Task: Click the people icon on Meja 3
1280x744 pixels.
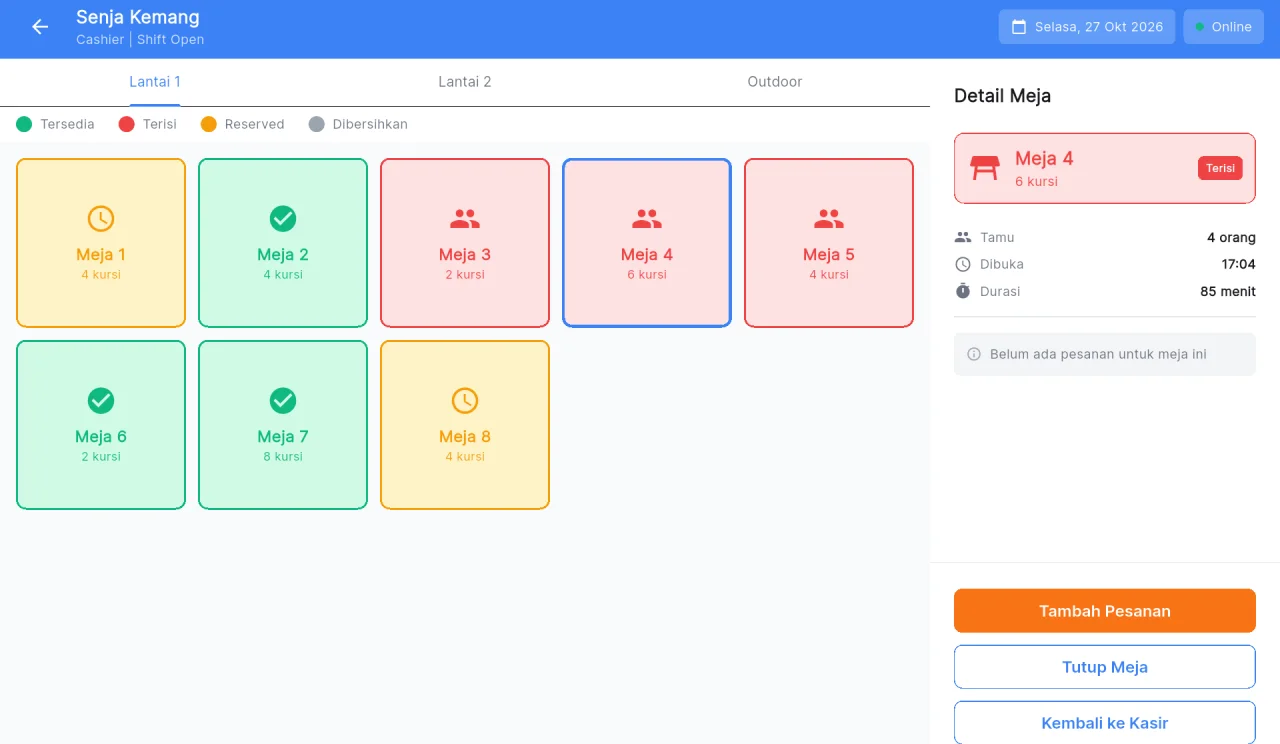Action: click(465, 219)
